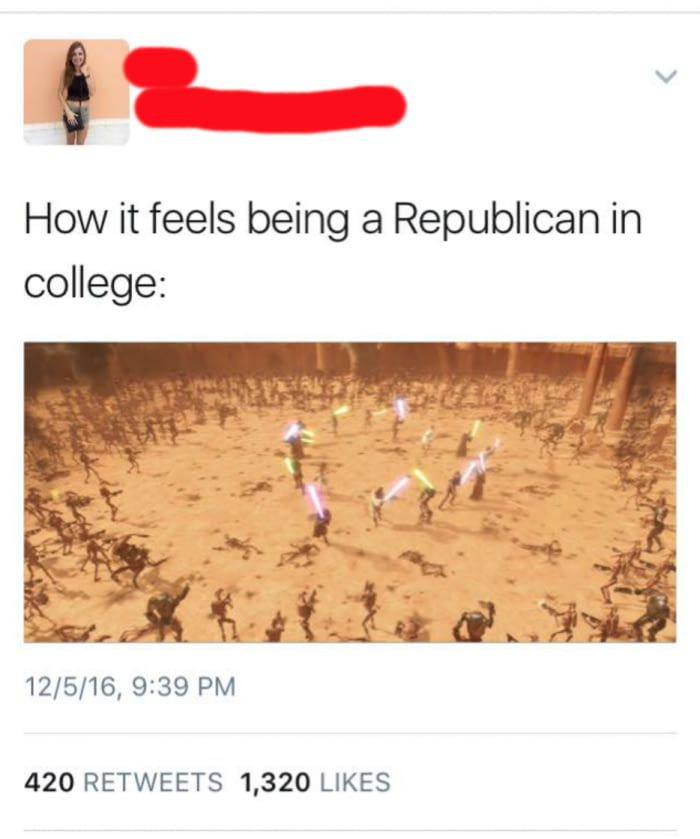Viewport: 700px width, 839px height.
Task: Click the purple lightsaber near the image top
Action: 401,409
